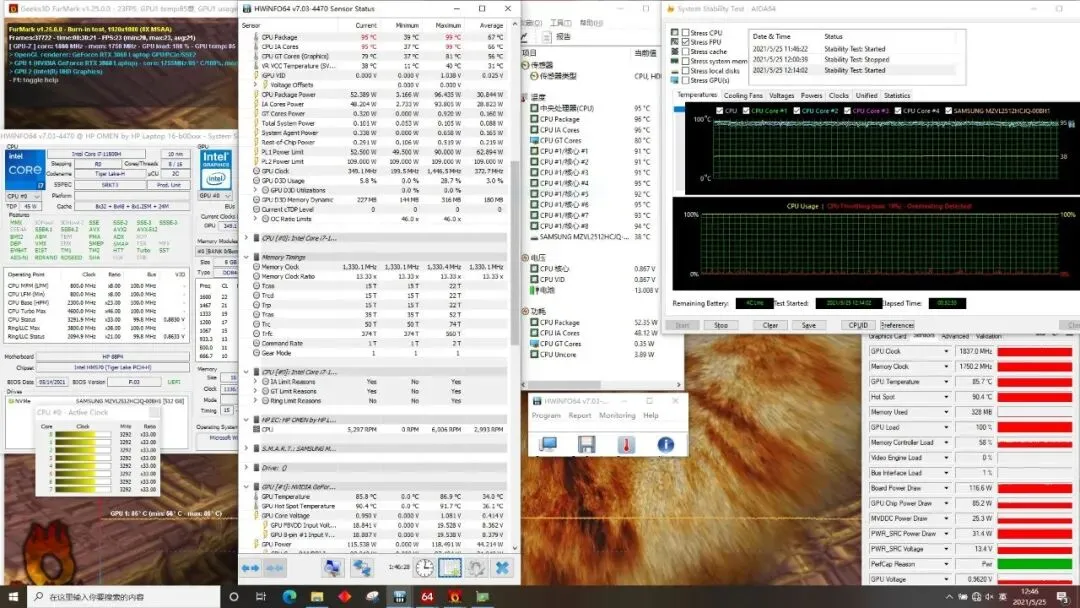
Task: Click the Preferences button in AIDA64
Action: 897,325
